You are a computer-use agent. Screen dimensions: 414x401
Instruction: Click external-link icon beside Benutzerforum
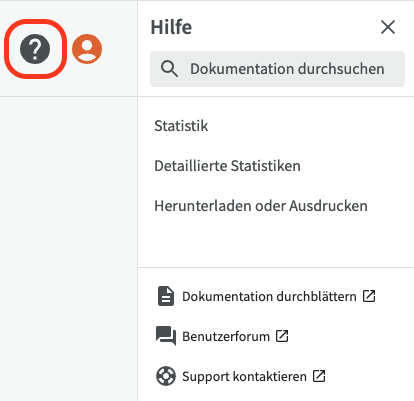tap(282, 336)
